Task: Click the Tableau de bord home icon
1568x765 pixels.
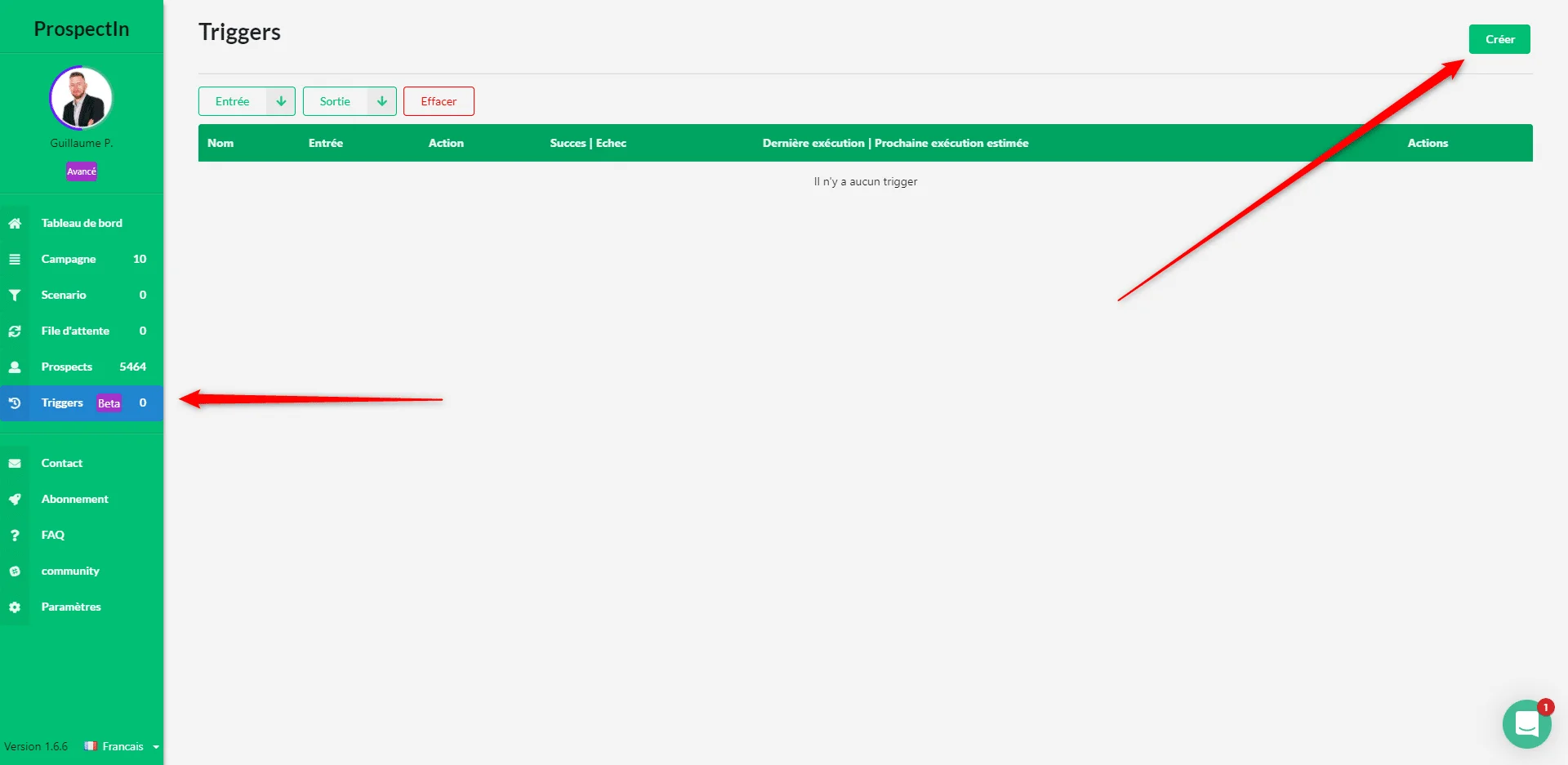Action: (x=15, y=223)
